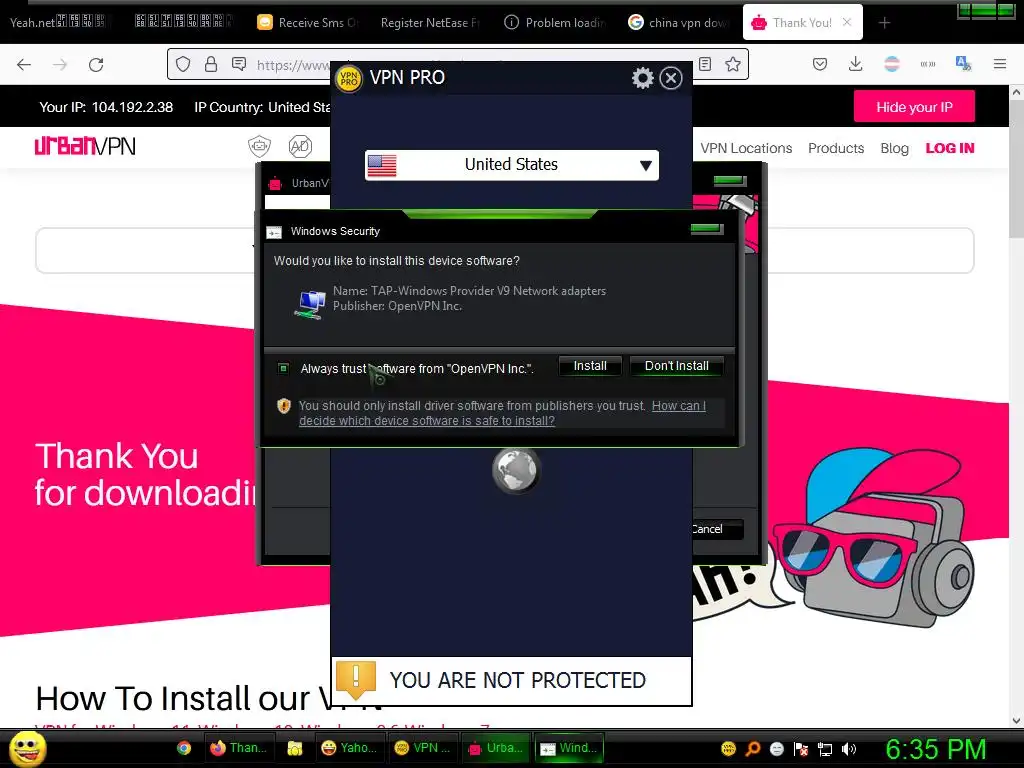Open the Firefox hamburger menu
The image size is (1024, 768).
click(1000, 64)
